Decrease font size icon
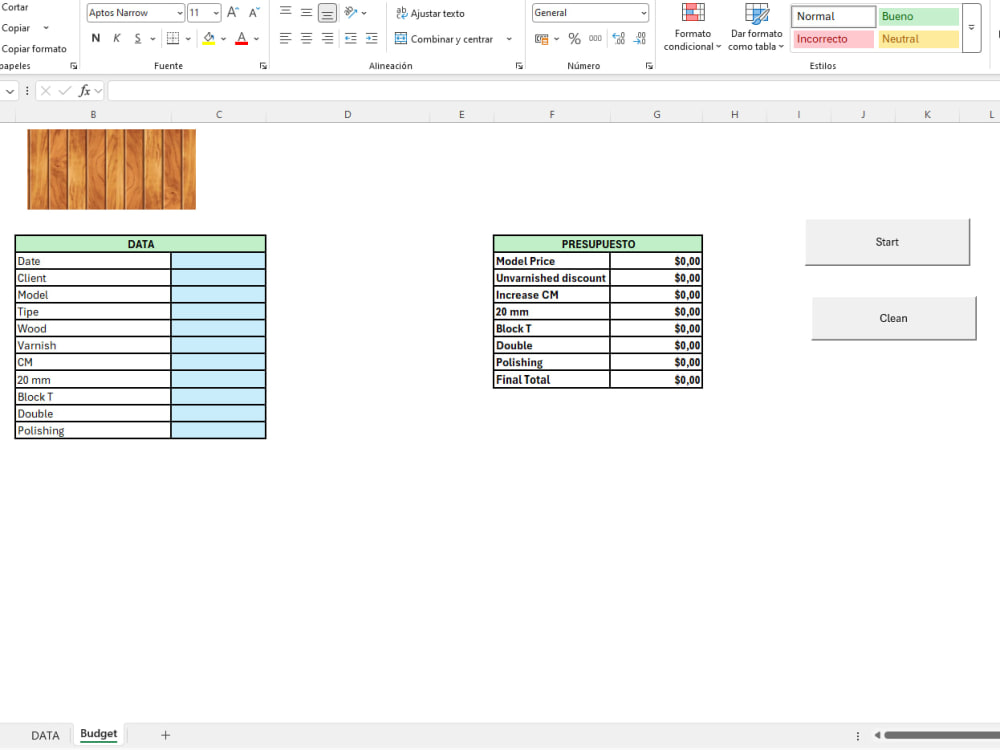The height and width of the screenshot is (750, 1000). tap(254, 13)
